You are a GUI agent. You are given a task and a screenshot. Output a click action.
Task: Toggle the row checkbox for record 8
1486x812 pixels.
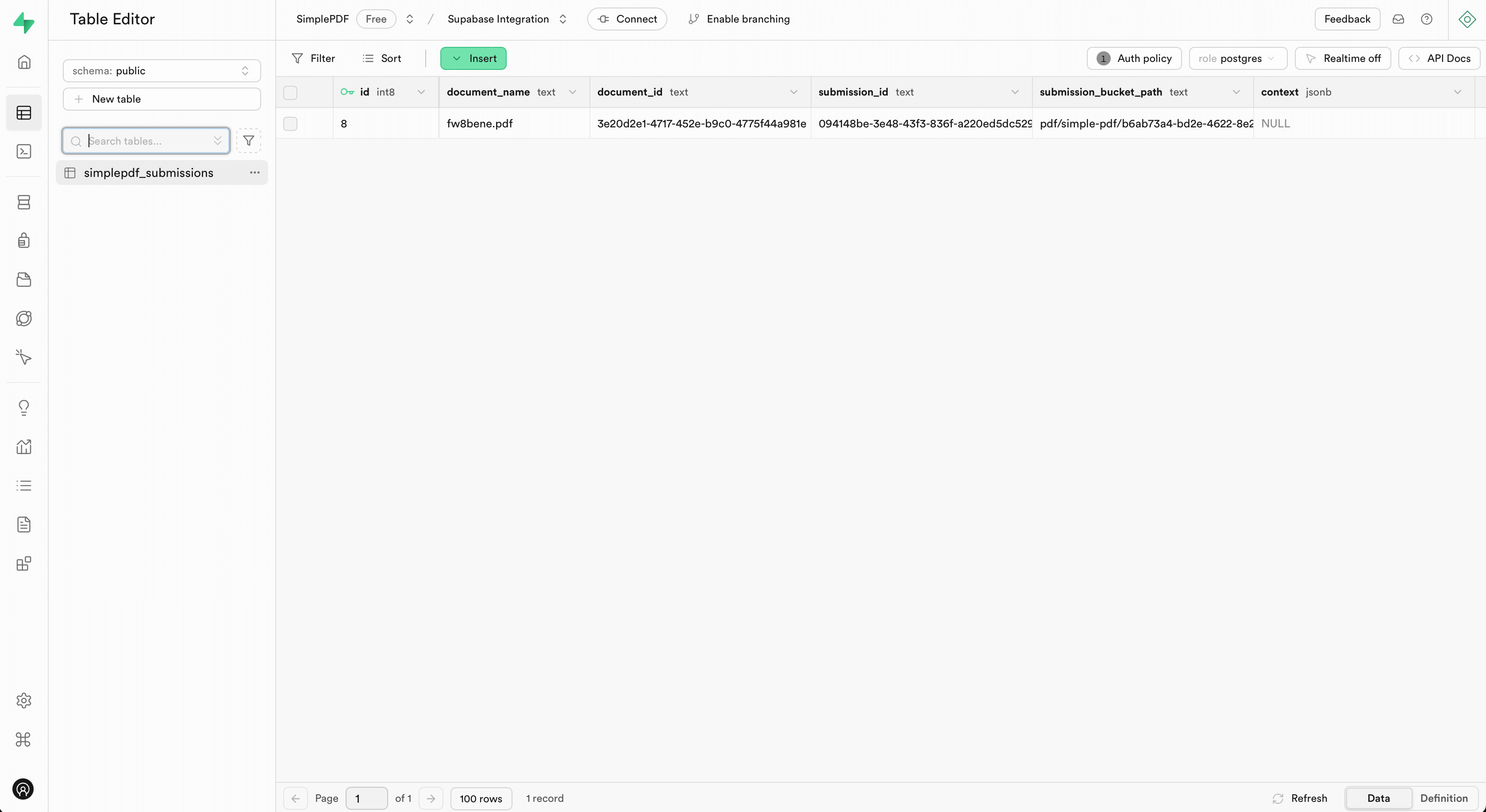[291, 123]
